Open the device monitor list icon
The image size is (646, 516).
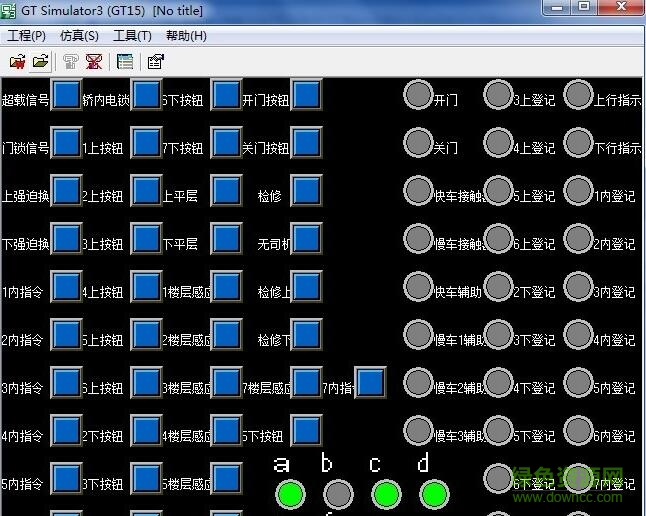click(125, 62)
